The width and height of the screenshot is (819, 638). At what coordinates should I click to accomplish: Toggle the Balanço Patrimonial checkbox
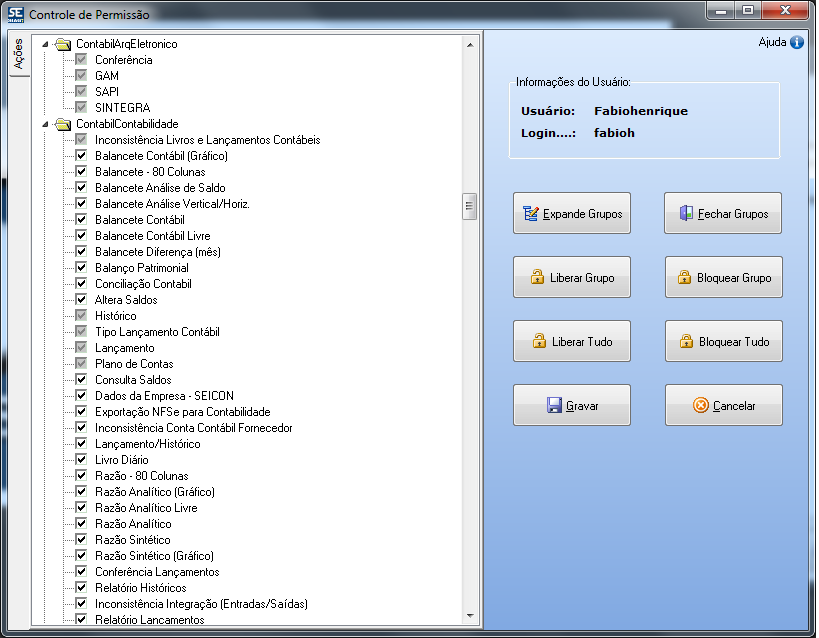coord(82,268)
